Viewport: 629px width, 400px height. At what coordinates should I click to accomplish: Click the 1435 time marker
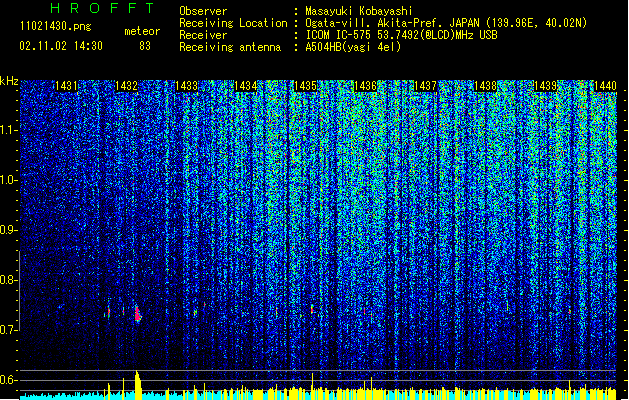tap(305, 86)
